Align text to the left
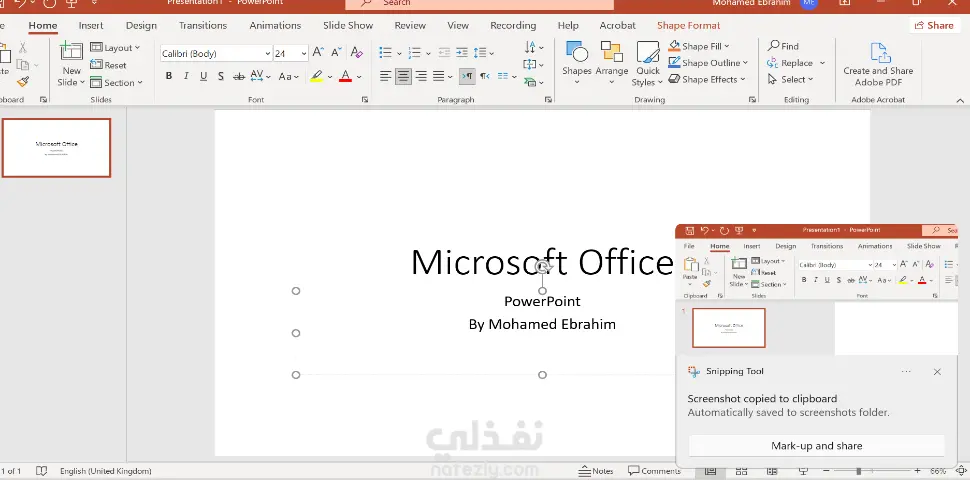The width and height of the screenshot is (970, 480). point(385,76)
